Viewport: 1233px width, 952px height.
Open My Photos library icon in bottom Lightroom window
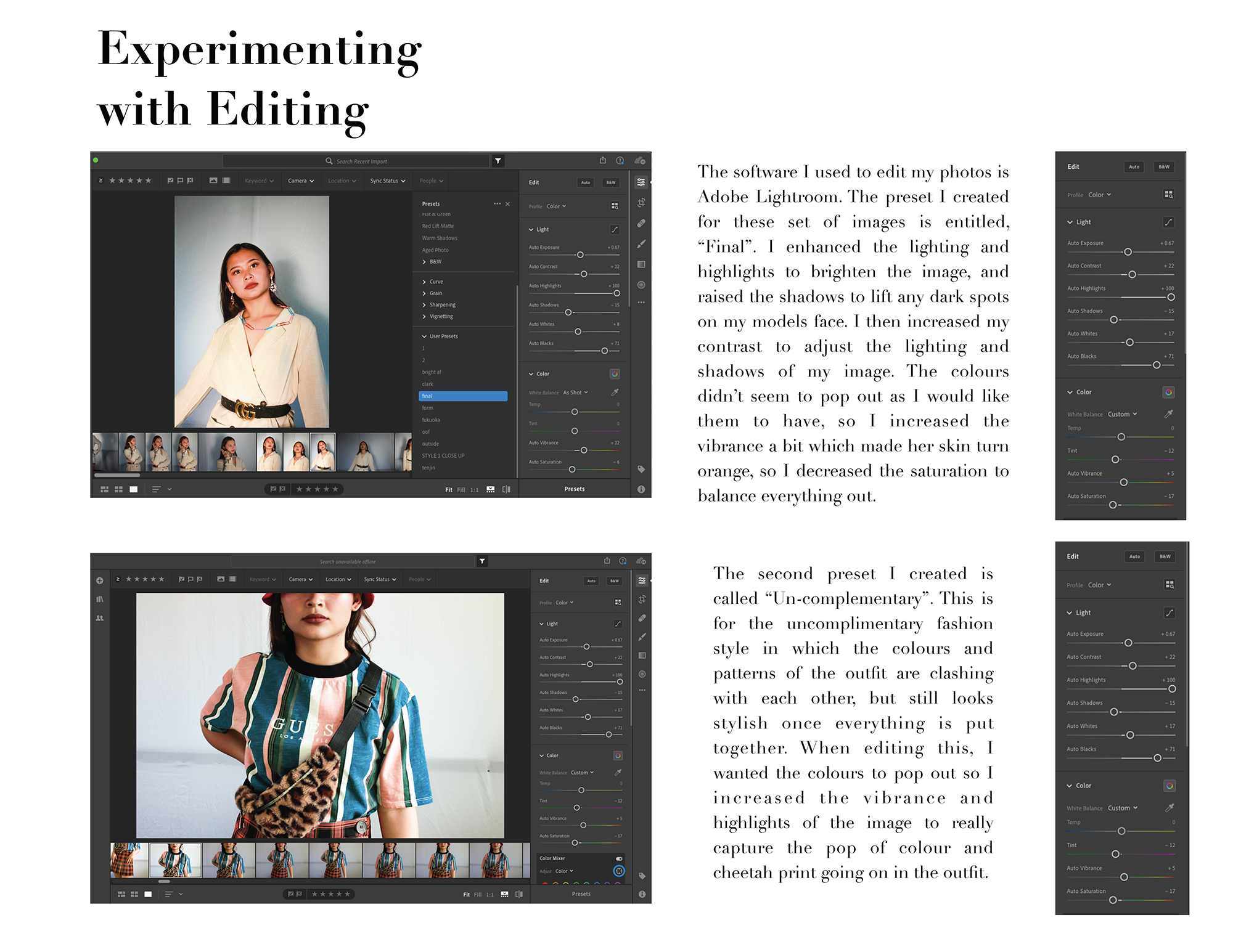coord(100,599)
